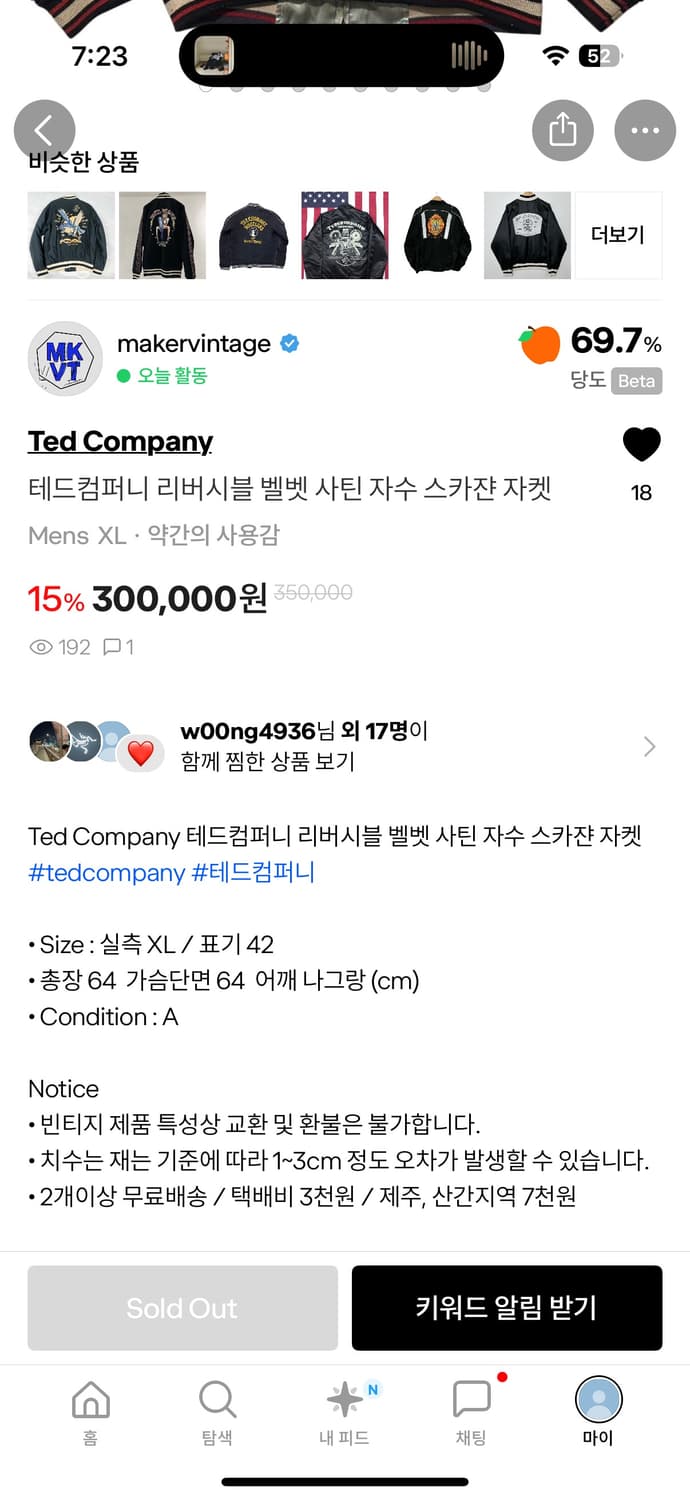Tap the comment count icon
This screenshot has width=690, height=1500.
click(x=112, y=647)
